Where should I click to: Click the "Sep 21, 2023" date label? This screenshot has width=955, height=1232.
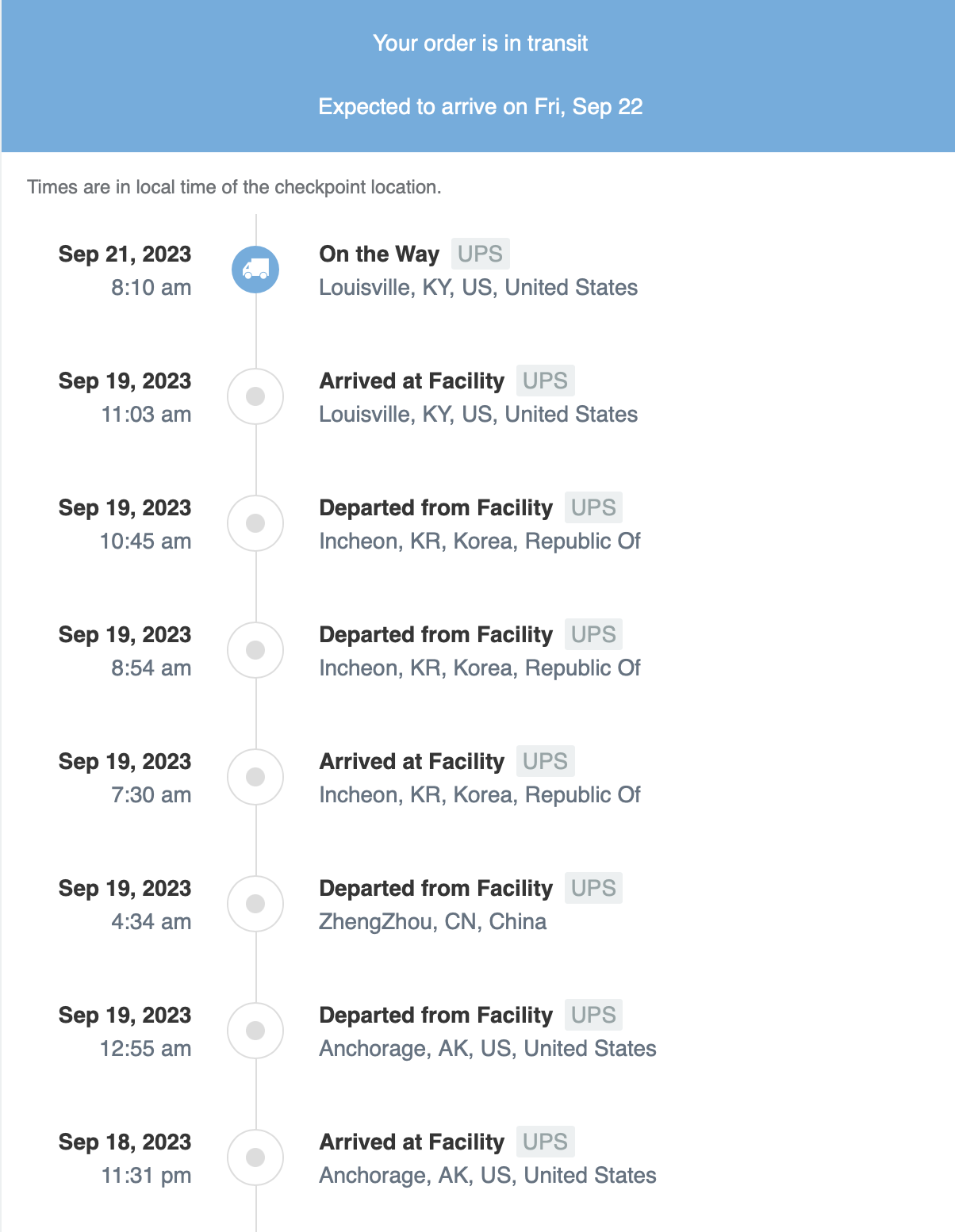point(125,254)
